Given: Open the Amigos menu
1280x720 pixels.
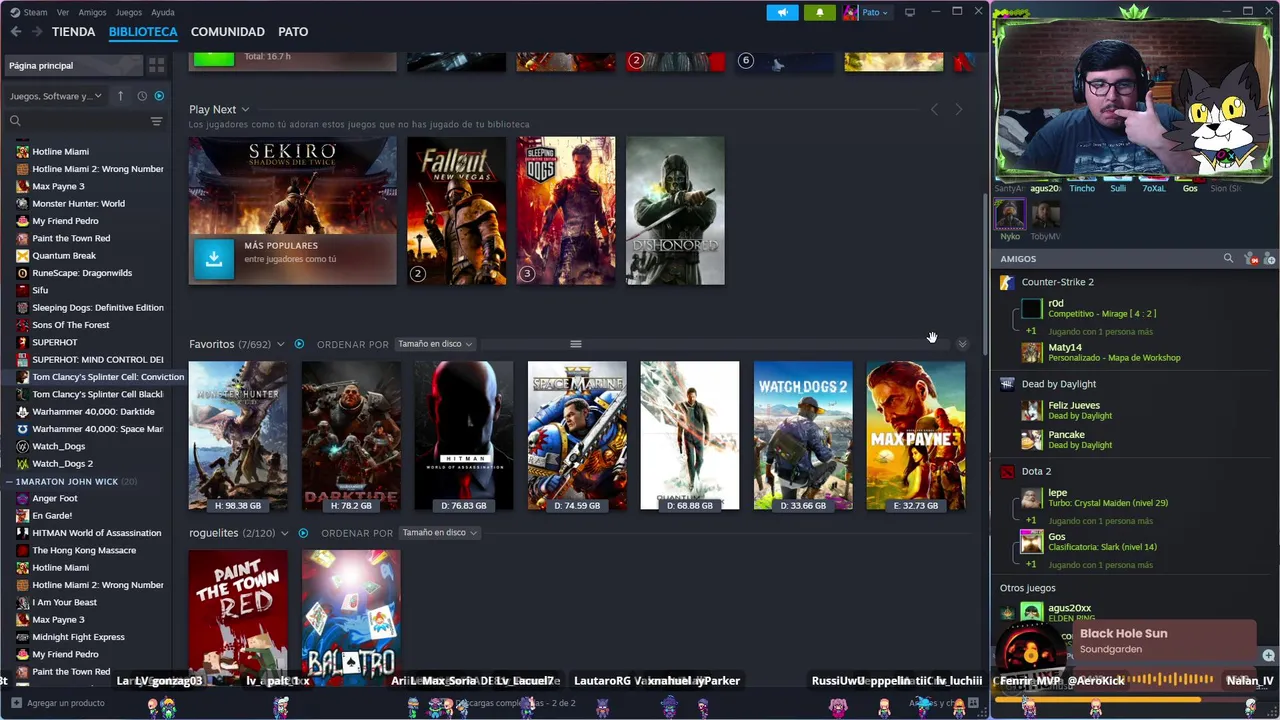Looking at the screenshot, I should 92,12.
